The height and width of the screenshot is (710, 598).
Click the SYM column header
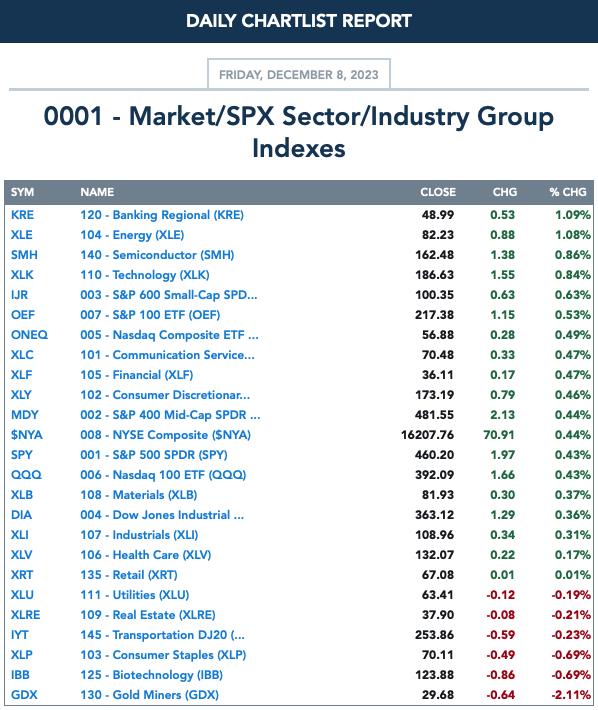[x=23, y=192]
